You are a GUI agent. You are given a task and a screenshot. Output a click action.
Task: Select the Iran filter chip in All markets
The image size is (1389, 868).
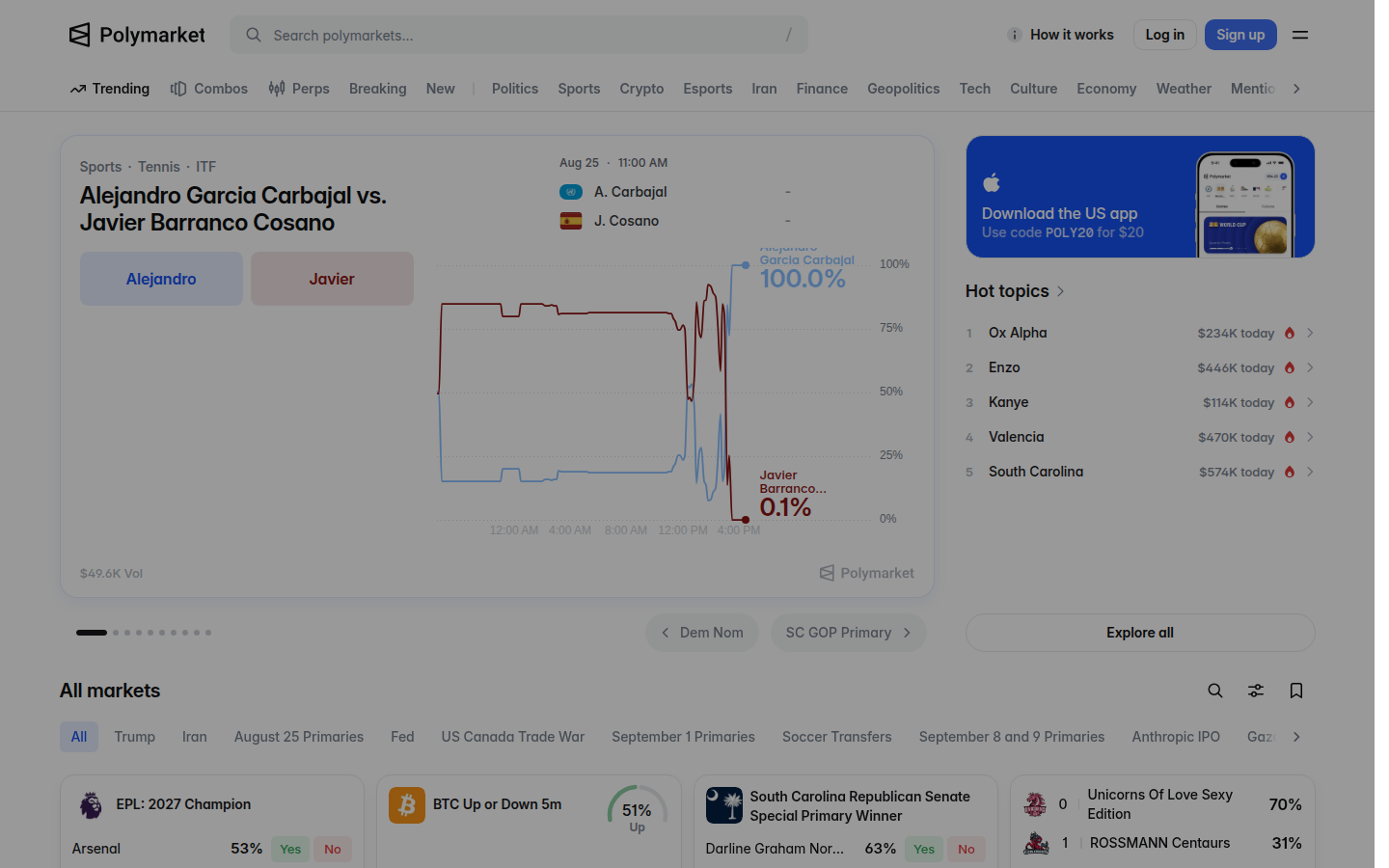coord(195,737)
